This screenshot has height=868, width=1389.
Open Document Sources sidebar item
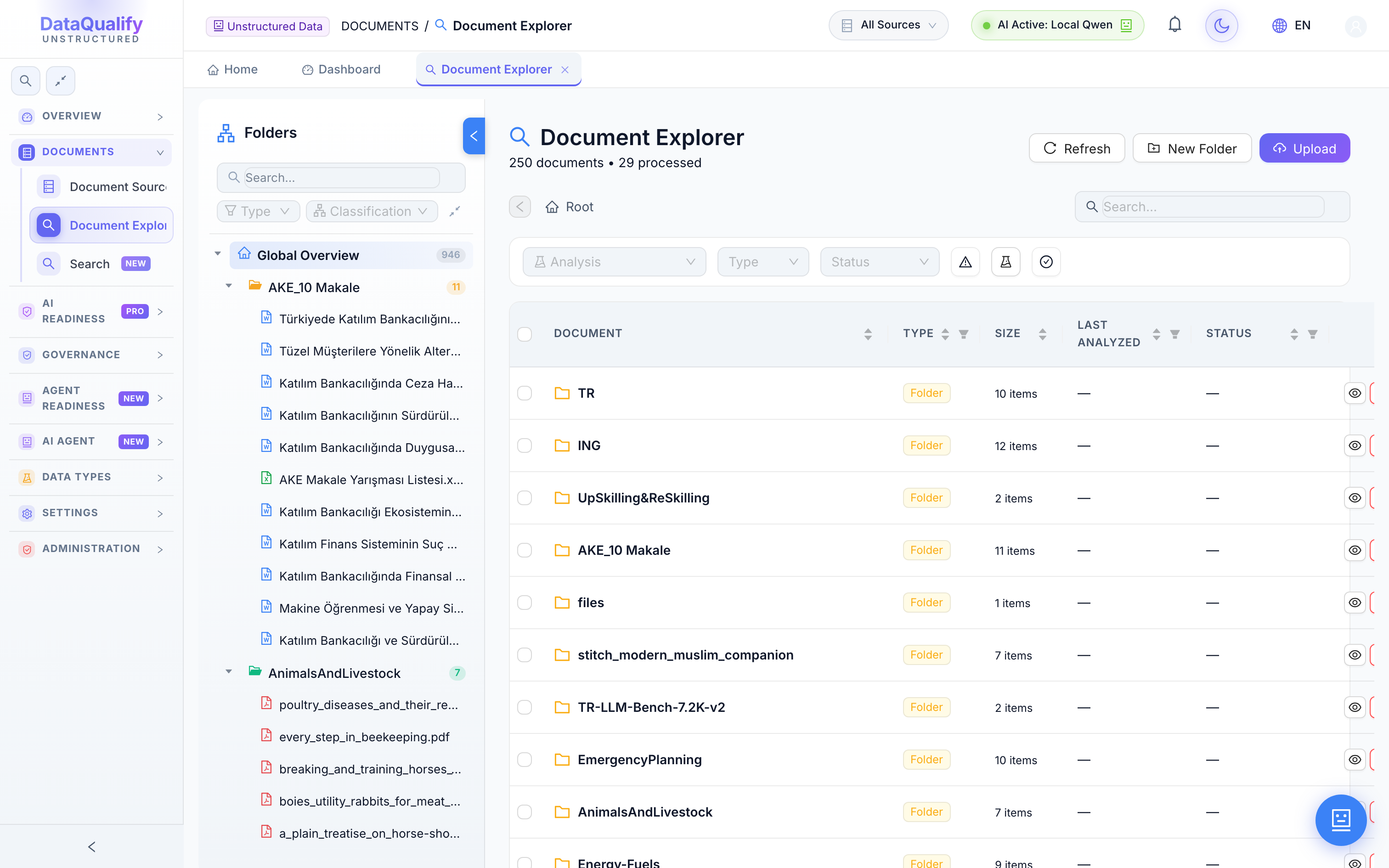click(102, 186)
